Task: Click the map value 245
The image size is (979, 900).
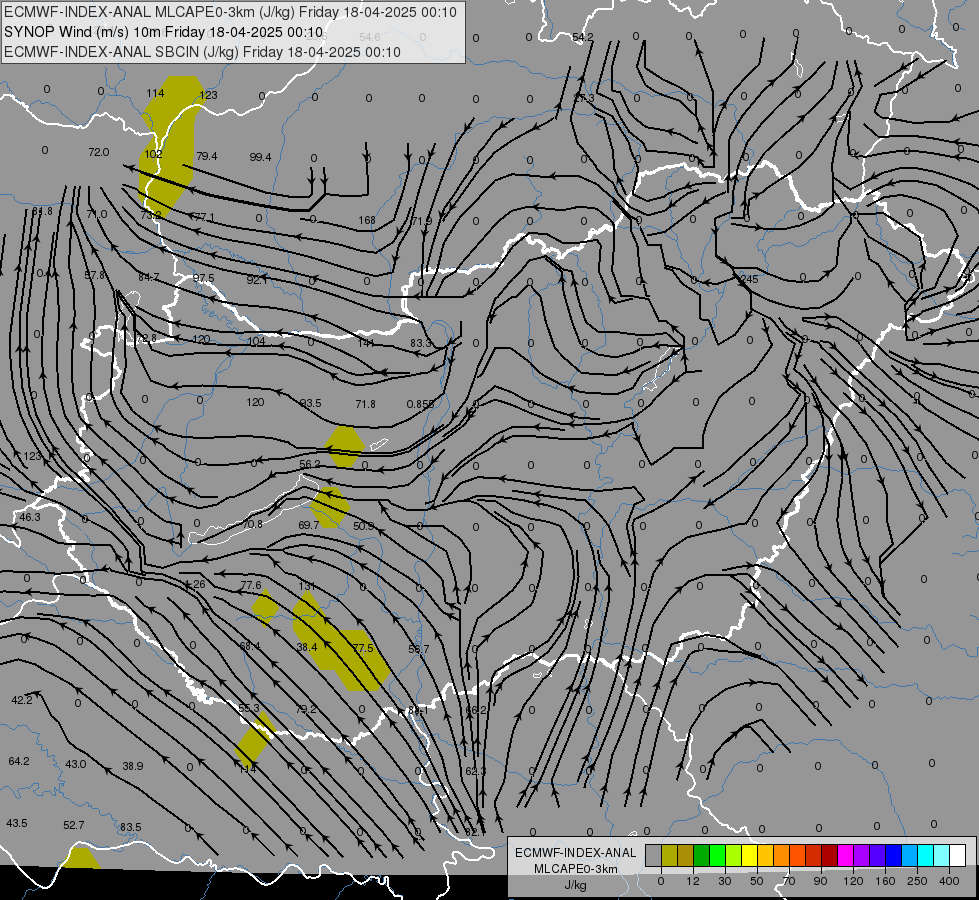Action: coord(749,279)
